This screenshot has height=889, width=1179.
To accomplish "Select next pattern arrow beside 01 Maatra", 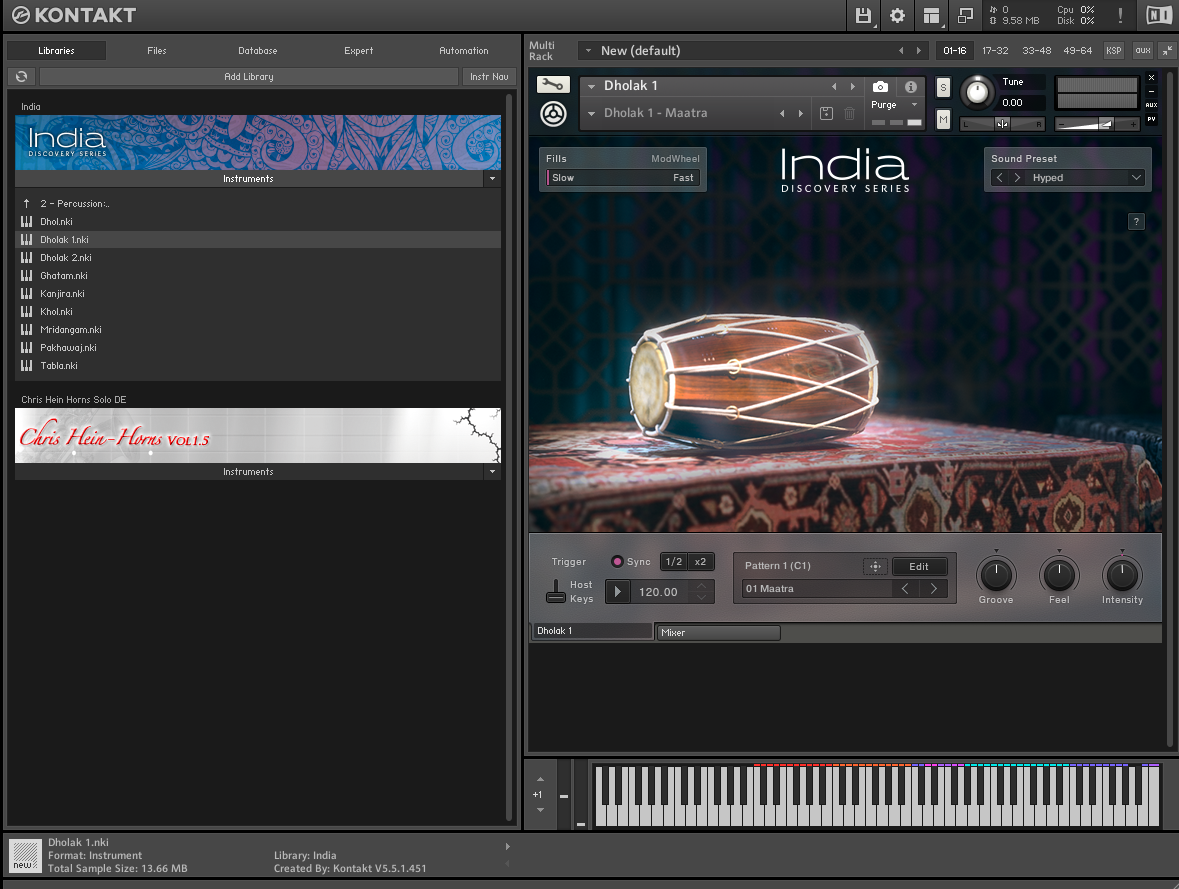I will point(933,589).
